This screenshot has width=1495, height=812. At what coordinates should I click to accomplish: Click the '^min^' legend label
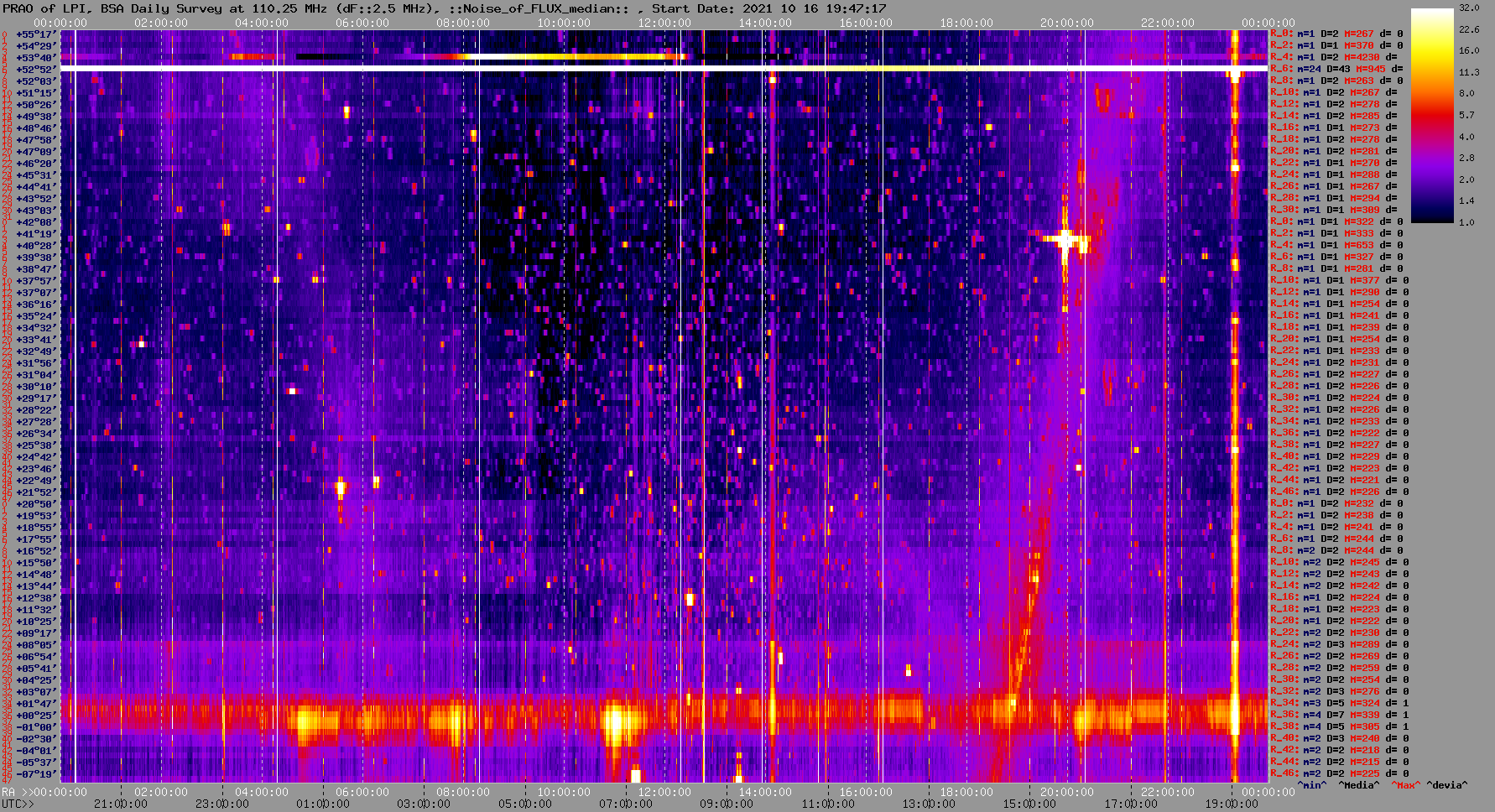click(1312, 786)
